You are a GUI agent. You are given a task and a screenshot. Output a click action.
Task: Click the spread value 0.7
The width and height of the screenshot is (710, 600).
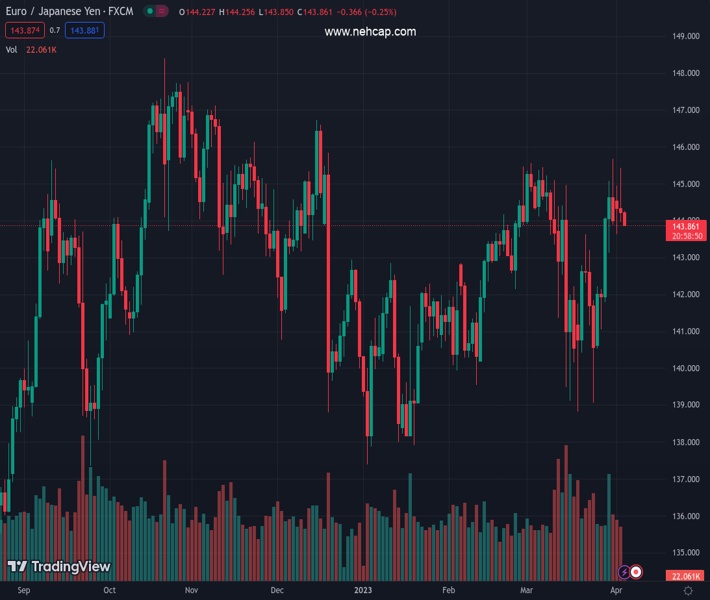tap(56, 30)
